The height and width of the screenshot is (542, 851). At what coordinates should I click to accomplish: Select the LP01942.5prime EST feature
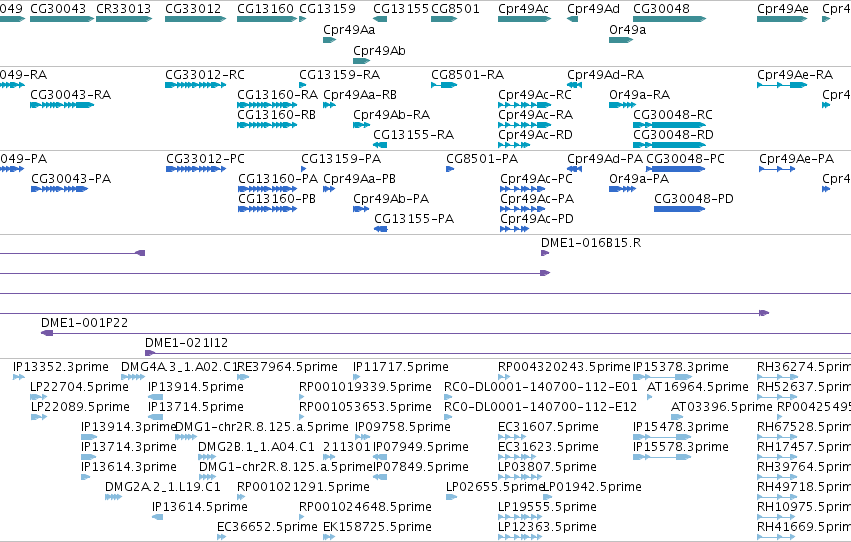[548, 496]
